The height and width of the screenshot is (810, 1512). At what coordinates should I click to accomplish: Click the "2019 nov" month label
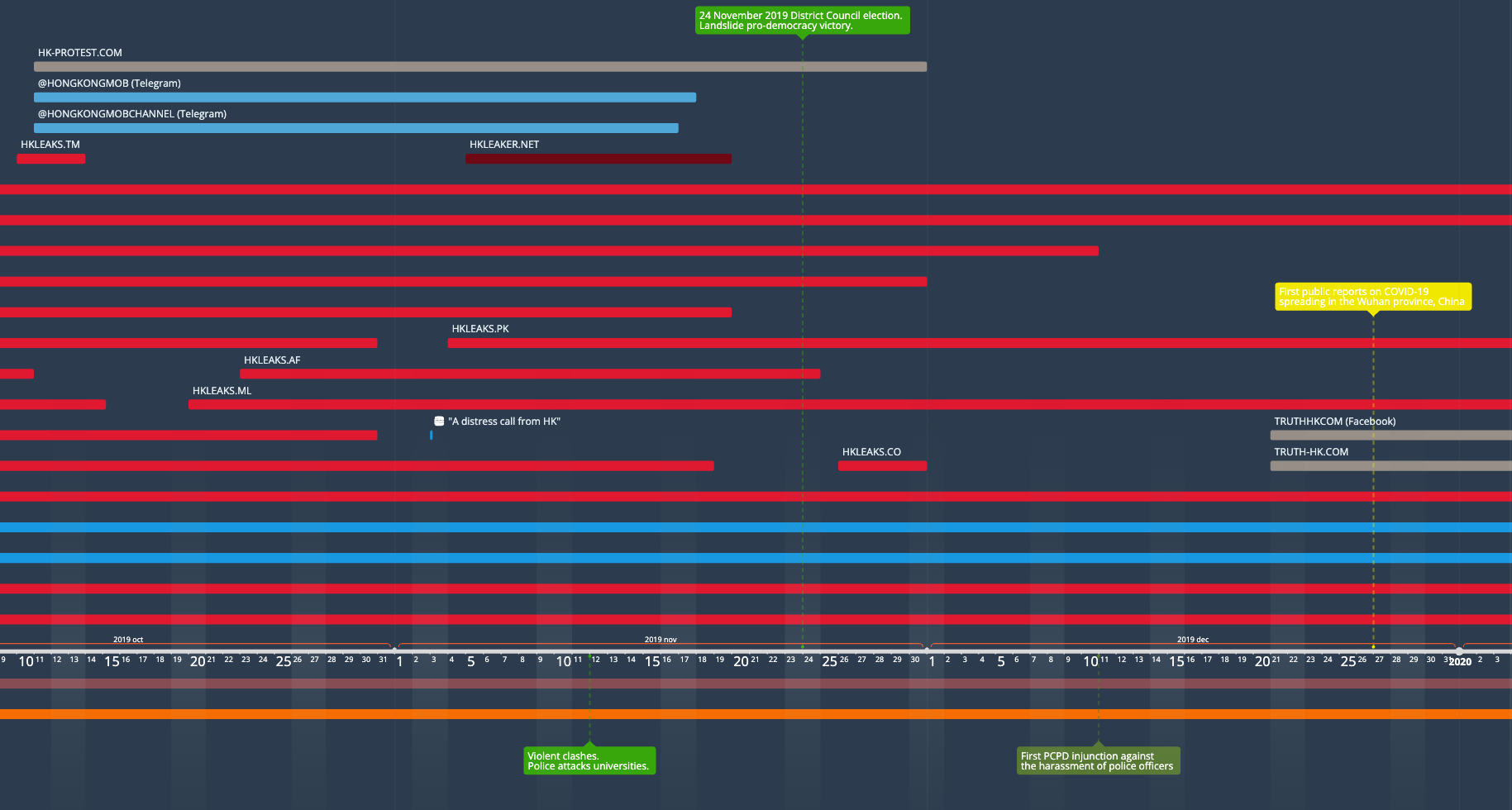[x=661, y=640]
